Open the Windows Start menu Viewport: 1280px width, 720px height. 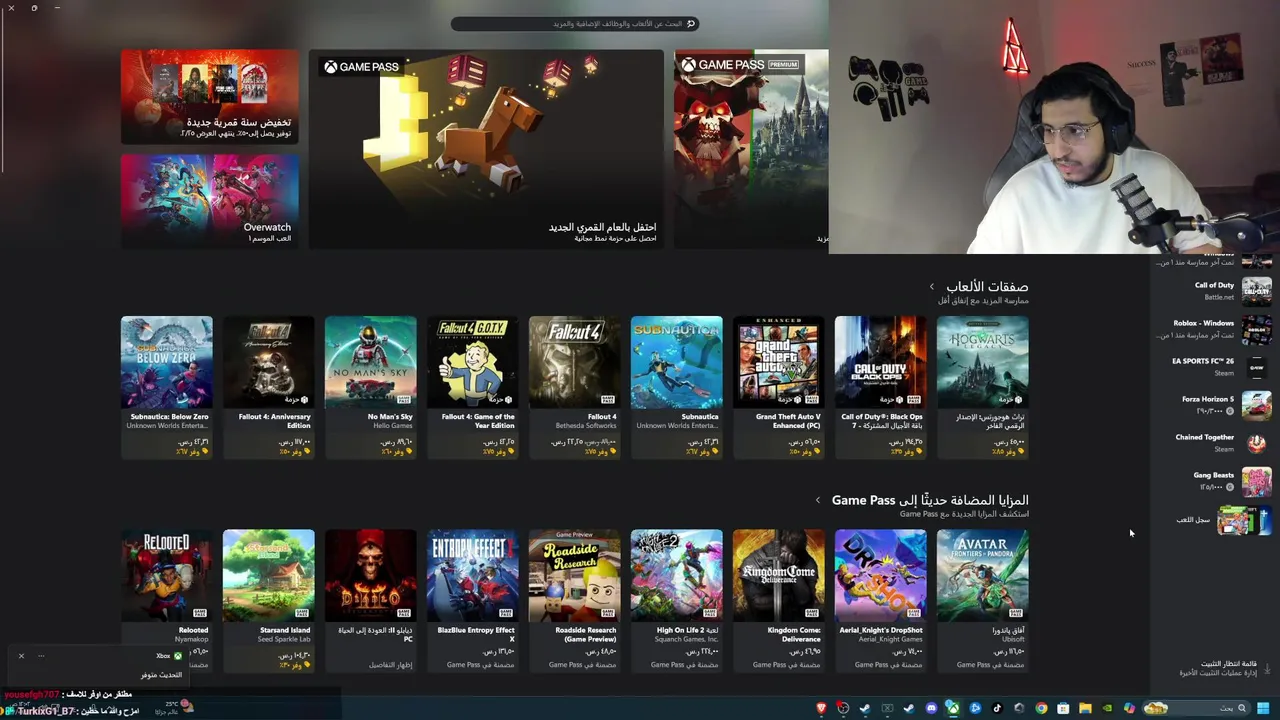[x=1264, y=708]
